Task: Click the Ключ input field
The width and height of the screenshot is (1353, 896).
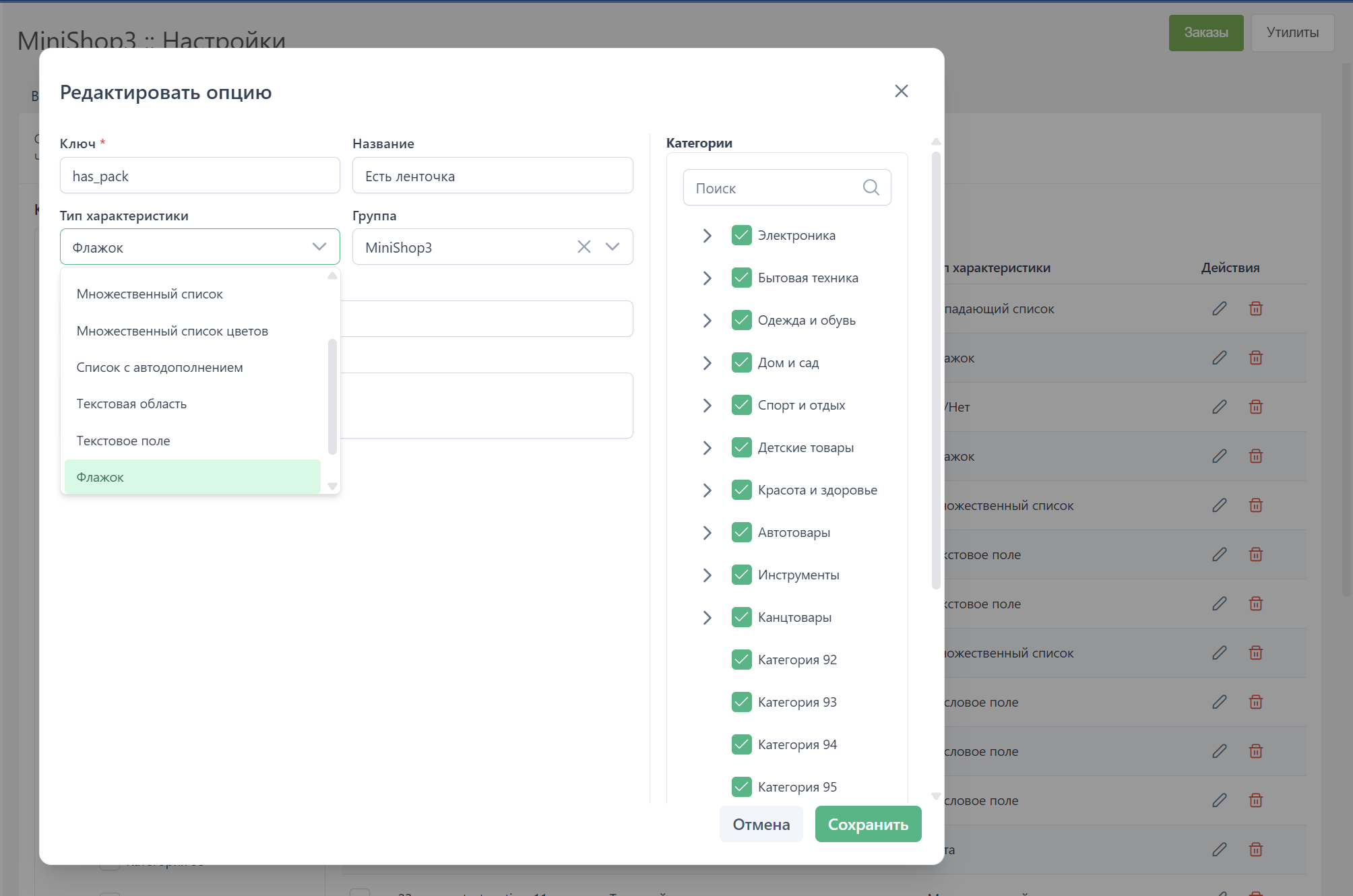Action: [199, 176]
